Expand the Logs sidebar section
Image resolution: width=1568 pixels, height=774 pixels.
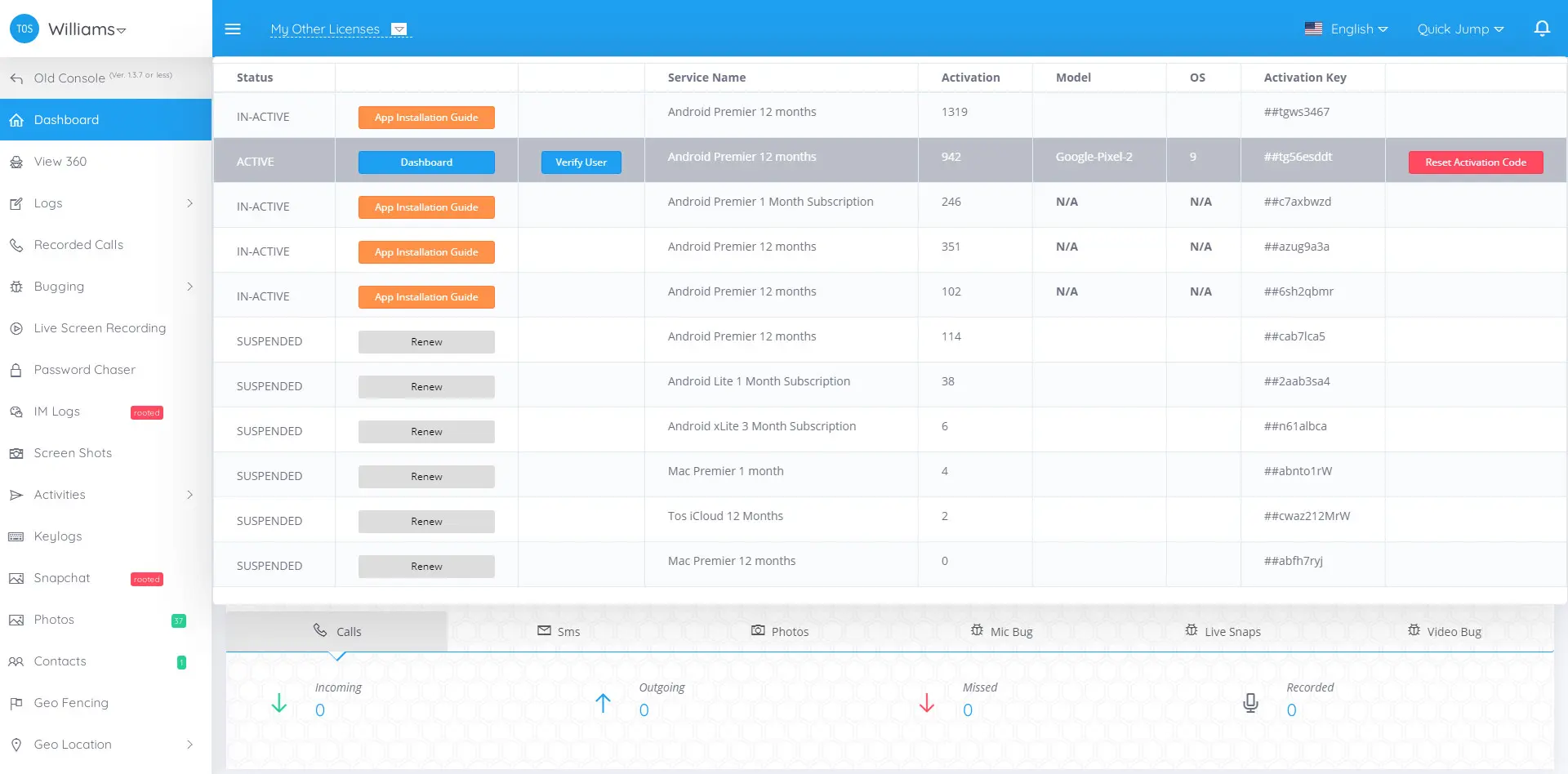[x=47, y=203]
